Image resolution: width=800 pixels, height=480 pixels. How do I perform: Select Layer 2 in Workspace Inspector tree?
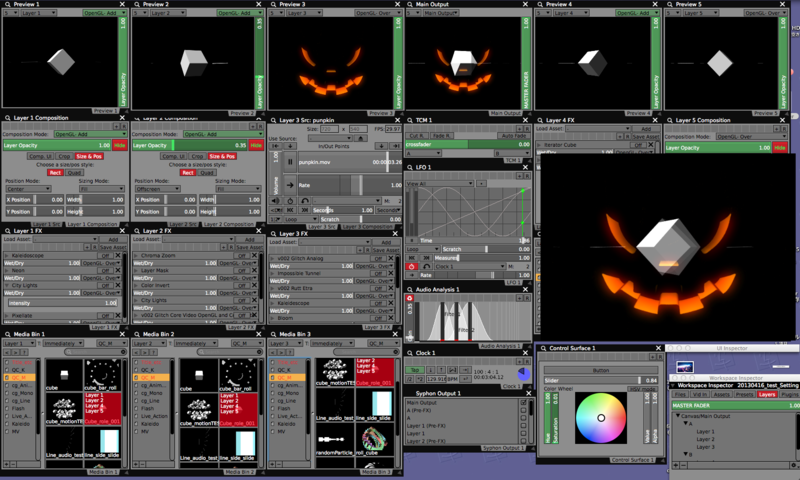point(706,439)
